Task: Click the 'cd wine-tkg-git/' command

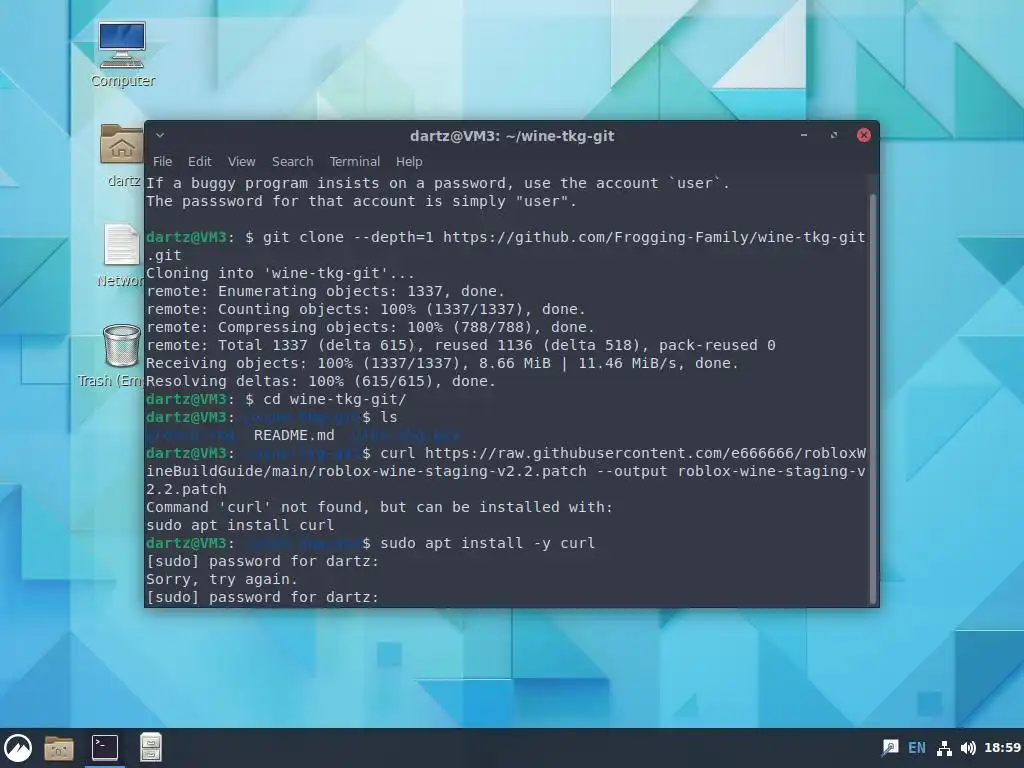Action: click(x=334, y=399)
